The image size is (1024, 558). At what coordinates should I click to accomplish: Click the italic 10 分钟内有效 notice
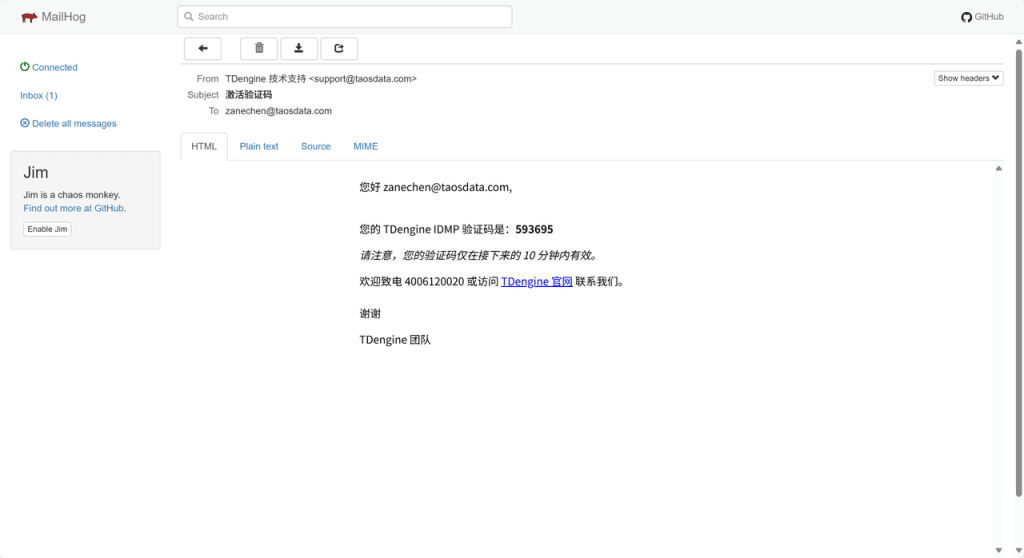[x=479, y=255]
